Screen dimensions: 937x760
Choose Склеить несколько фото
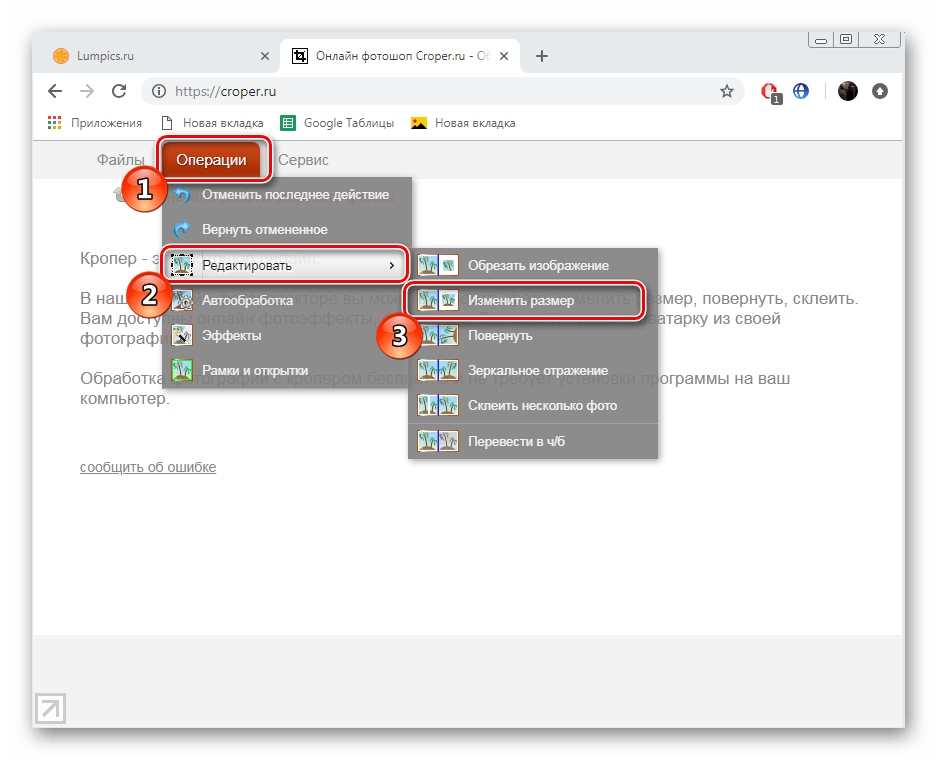[532, 406]
